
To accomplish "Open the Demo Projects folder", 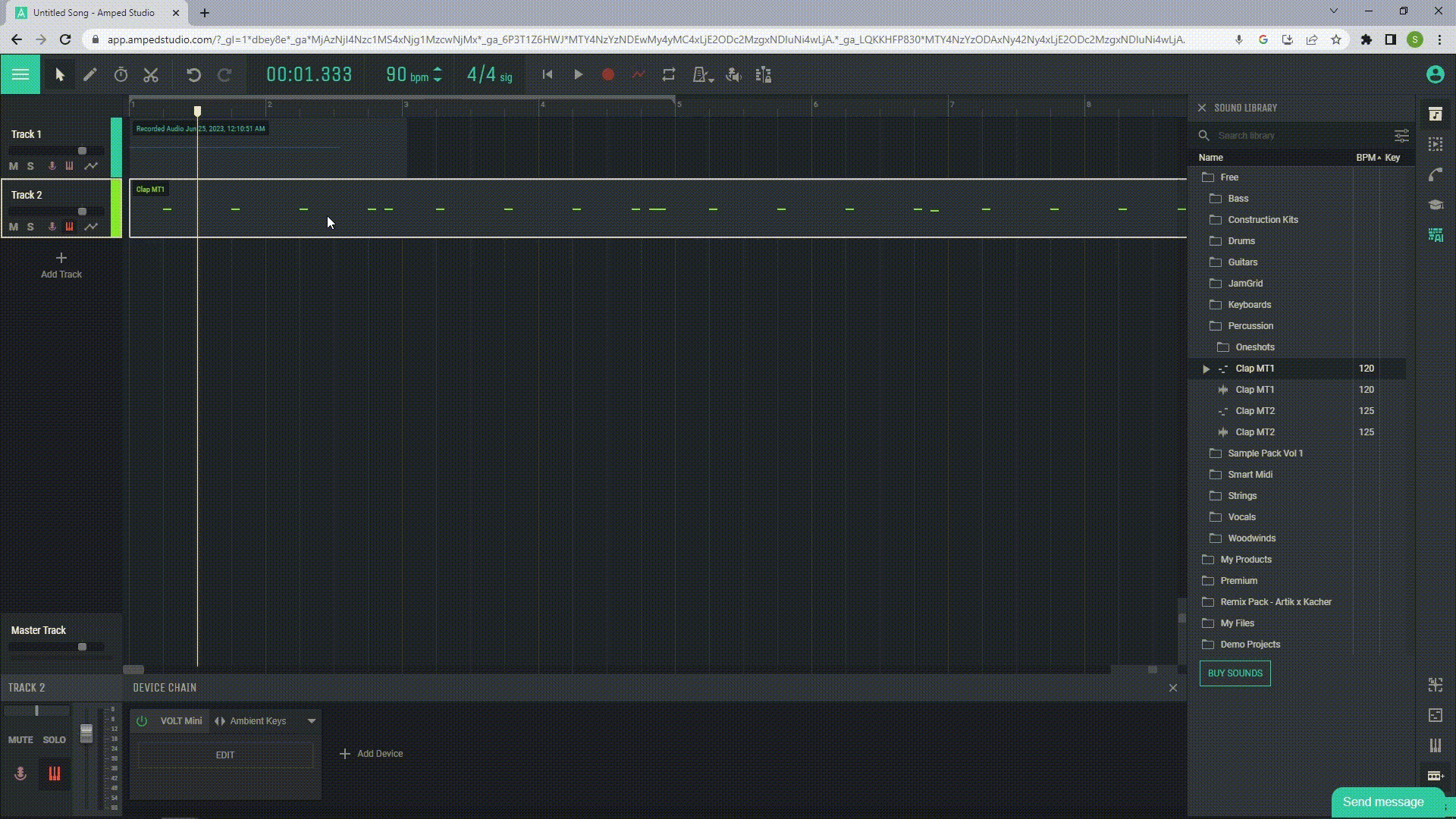I will pyautogui.click(x=1249, y=644).
